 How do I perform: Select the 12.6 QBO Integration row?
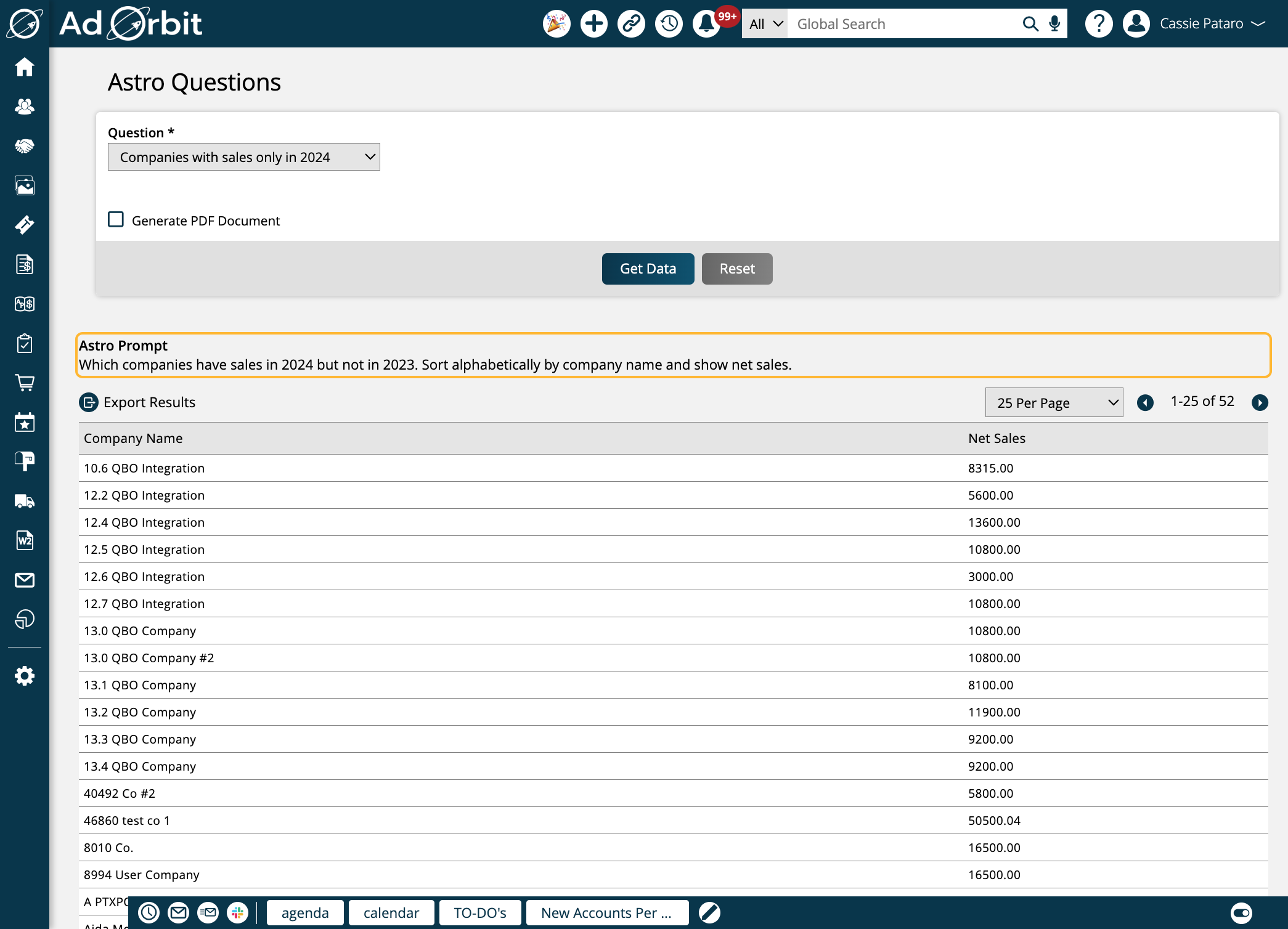pos(674,577)
